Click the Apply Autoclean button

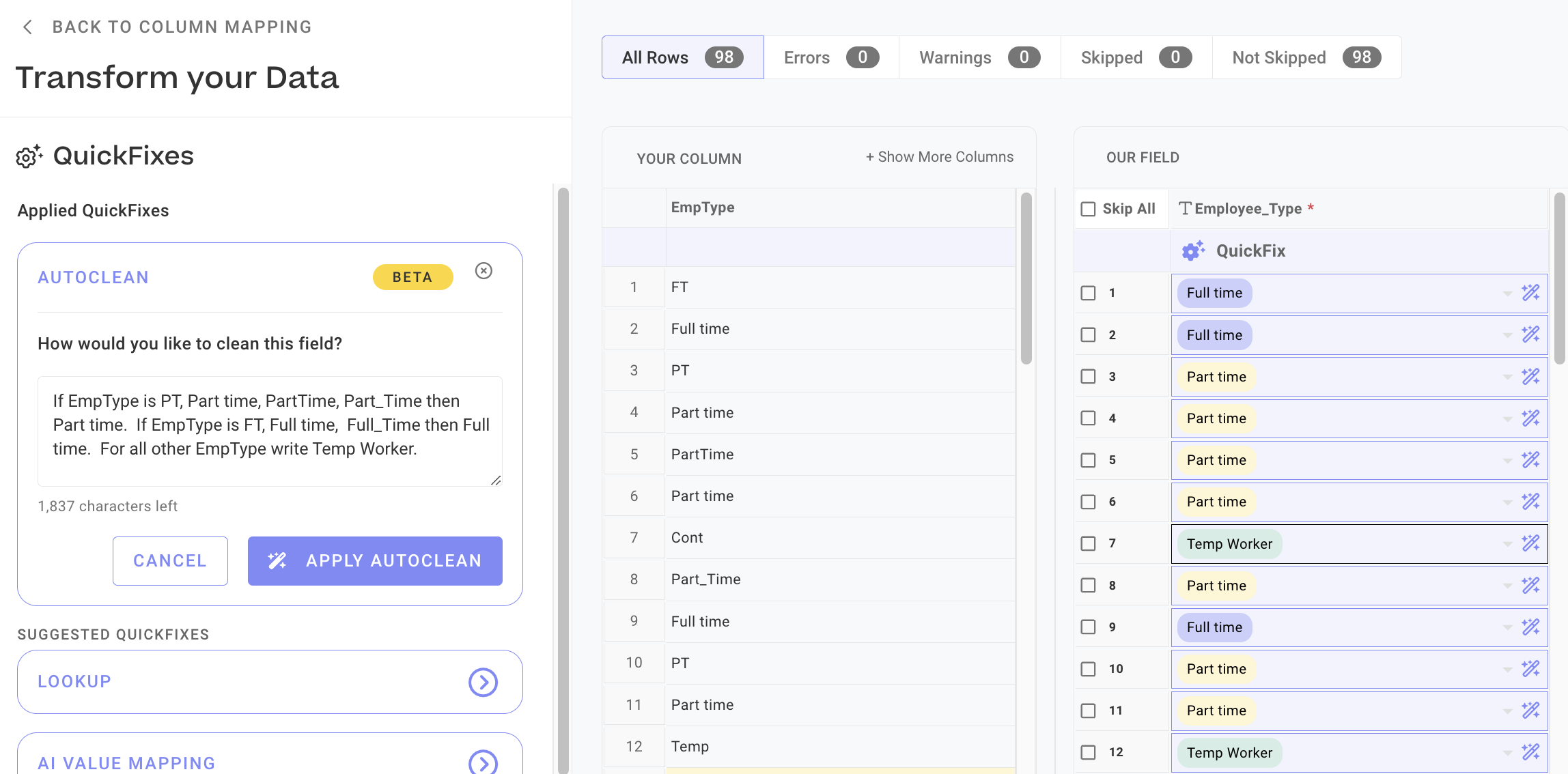pyautogui.click(x=375, y=561)
